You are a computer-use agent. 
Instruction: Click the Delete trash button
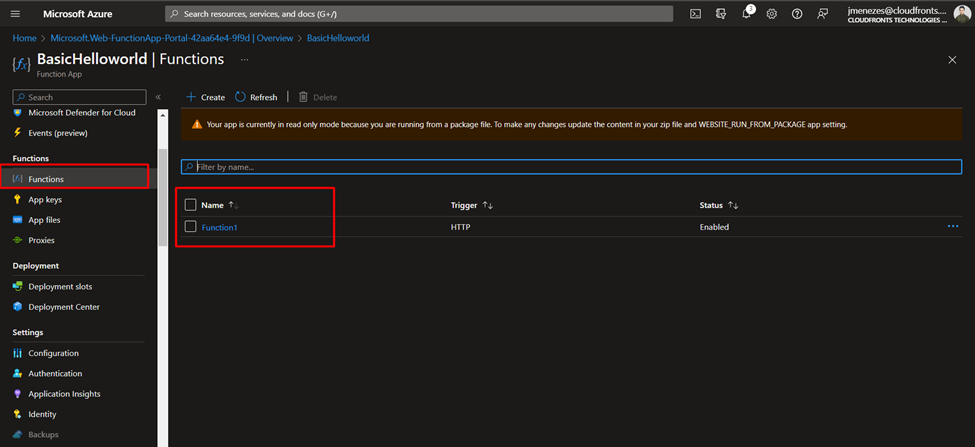318,97
